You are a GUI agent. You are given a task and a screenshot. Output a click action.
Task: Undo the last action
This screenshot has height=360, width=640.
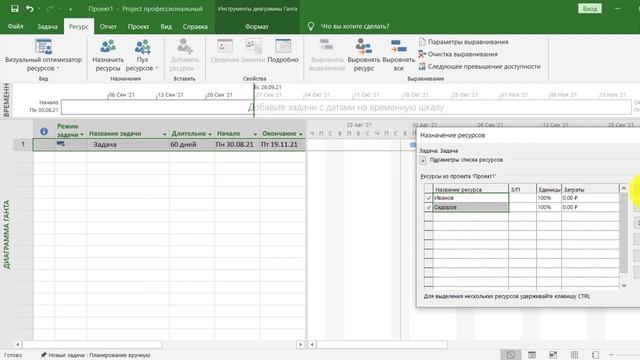29,9
